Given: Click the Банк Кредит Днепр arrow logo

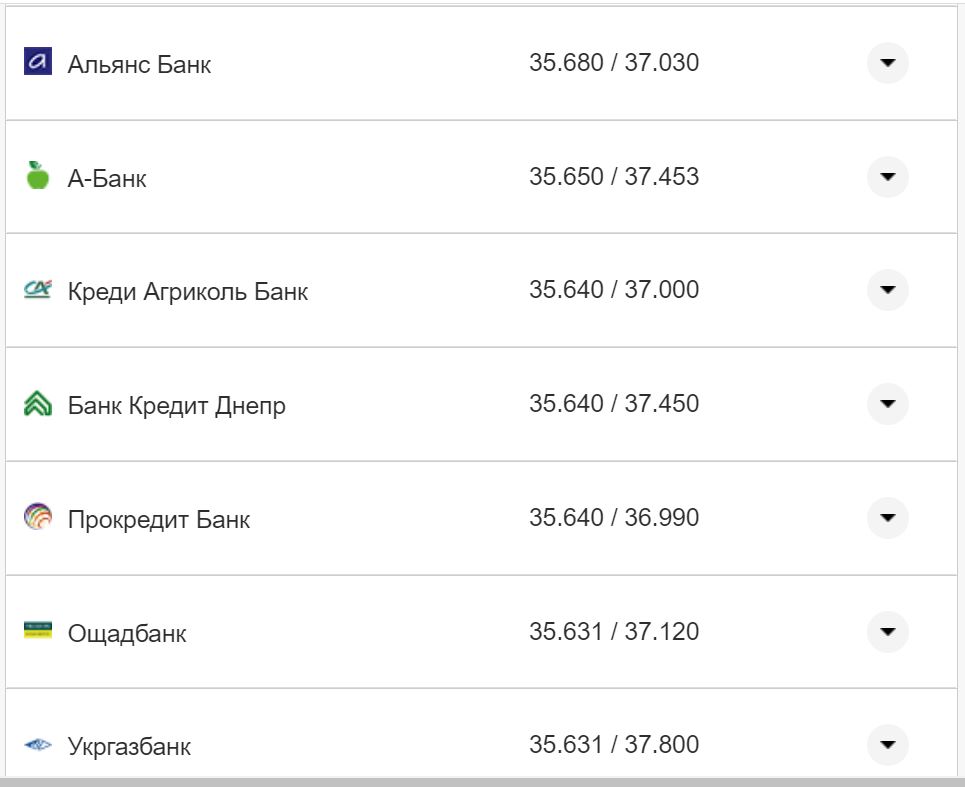Looking at the screenshot, I should tap(36, 403).
